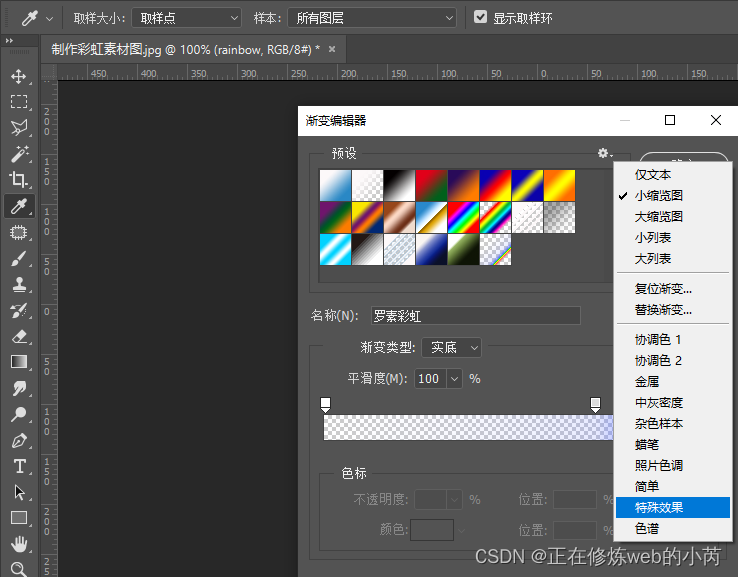This screenshot has height=577, width=738.
Task: Select the Smudge tool
Action: click(x=19, y=388)
